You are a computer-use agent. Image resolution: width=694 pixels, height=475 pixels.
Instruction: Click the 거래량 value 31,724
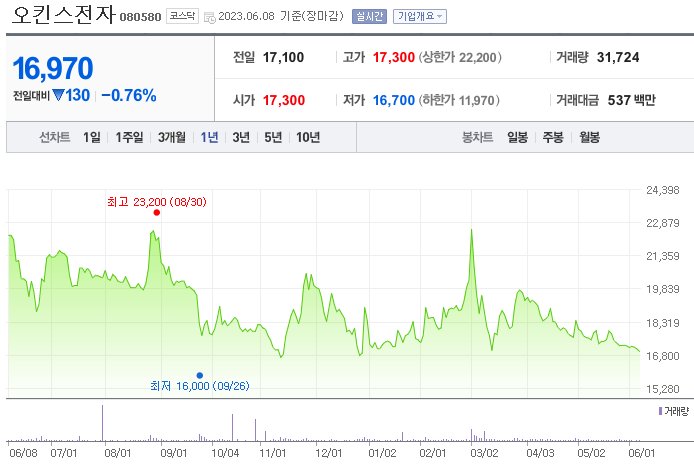click(x=618, y=57)
